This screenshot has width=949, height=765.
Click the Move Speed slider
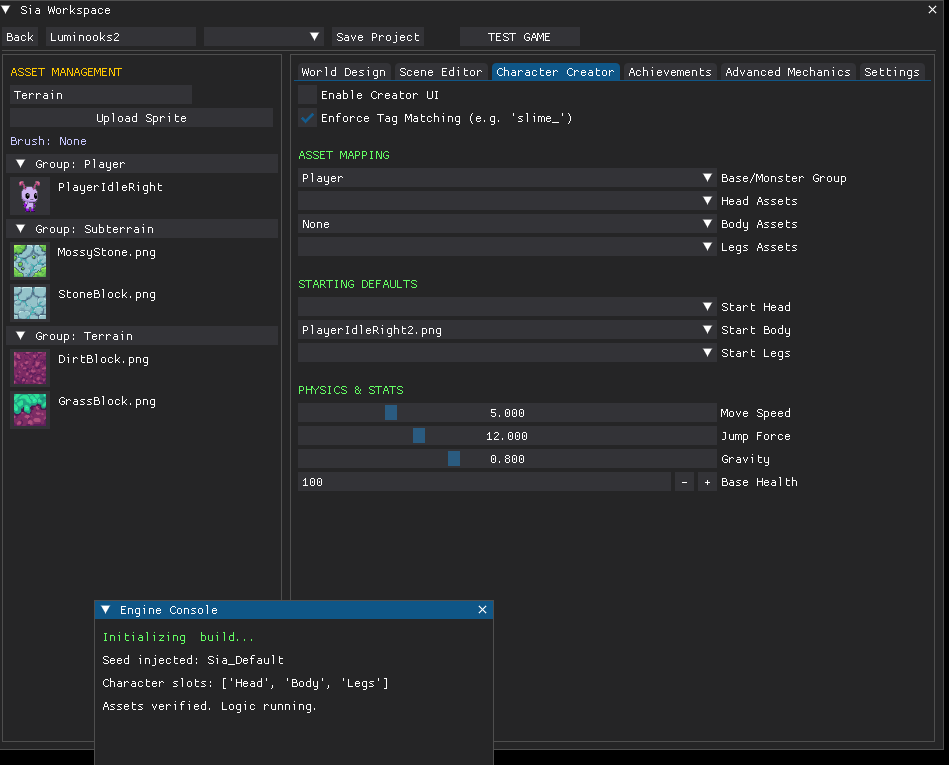507,413
